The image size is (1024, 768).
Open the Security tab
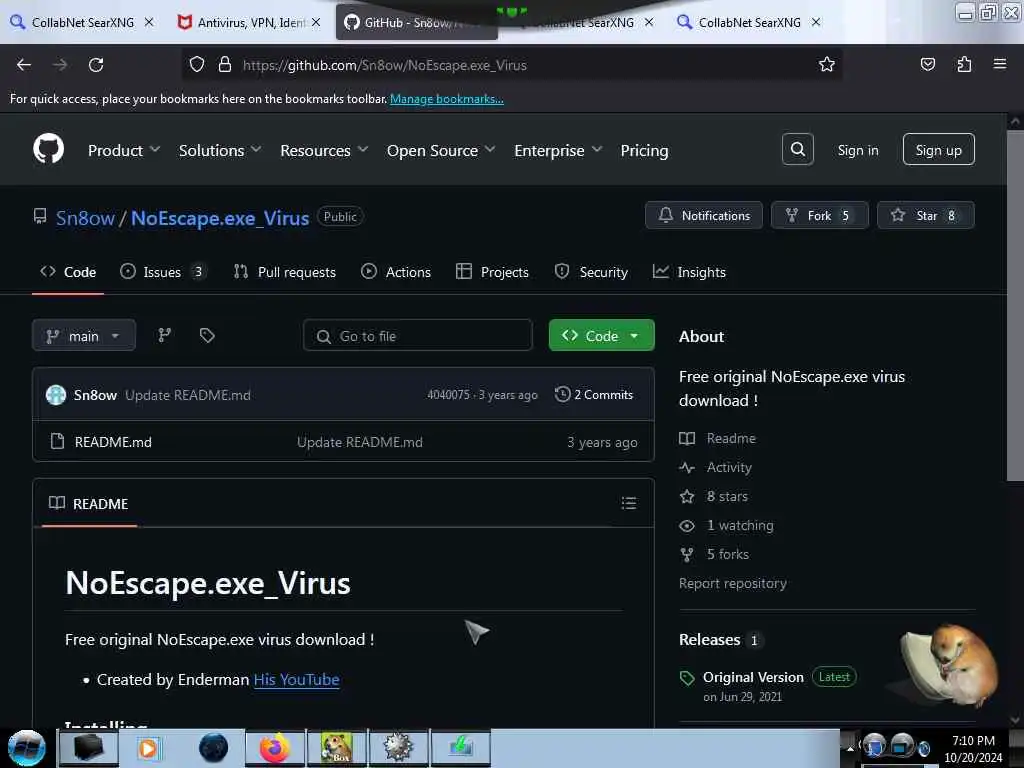point(591,272)
